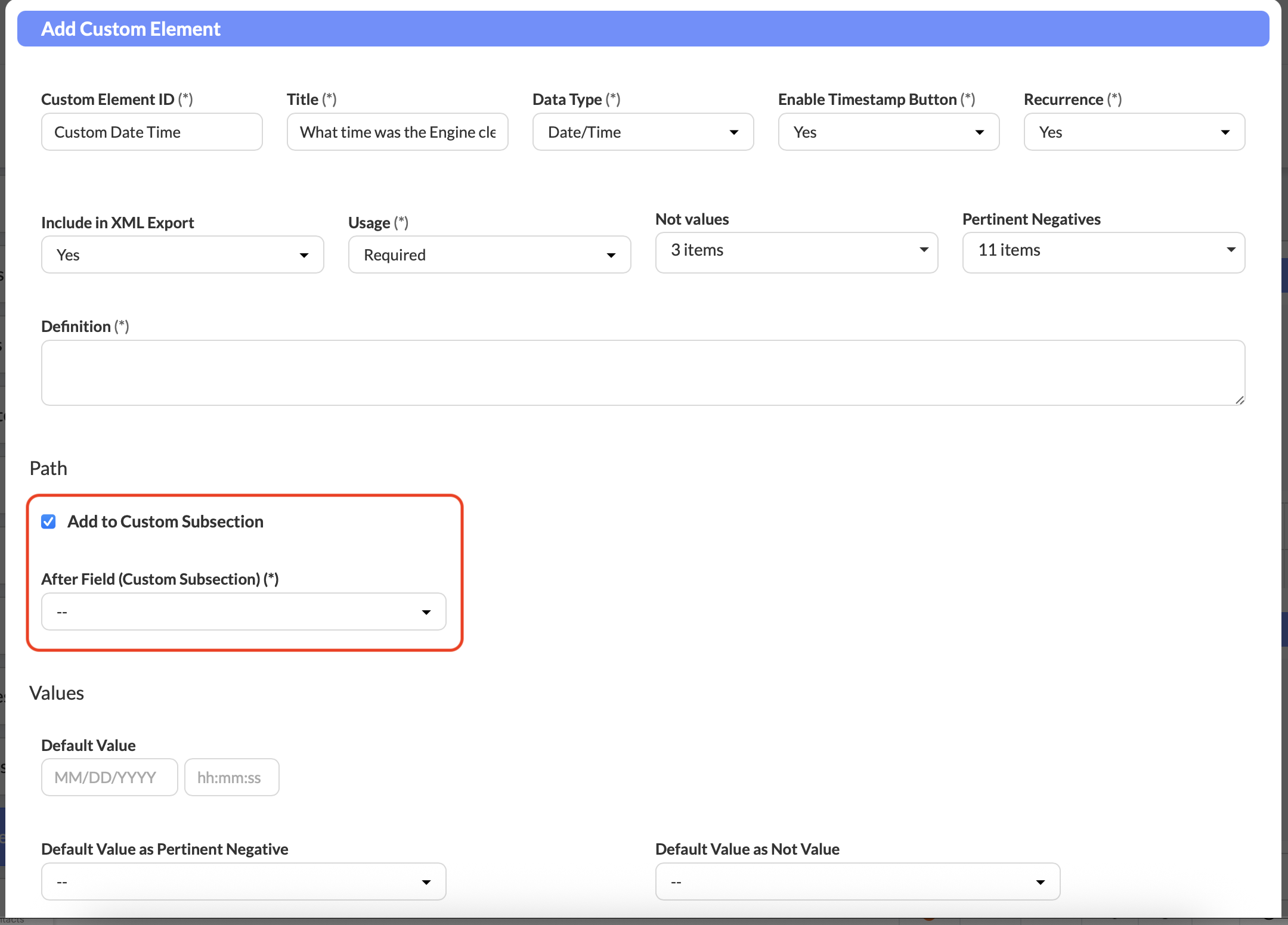This screenshot has height=925, width=1288.
Task: Expand Enable Timestamp Button dropdown
Action: point(888,132)
